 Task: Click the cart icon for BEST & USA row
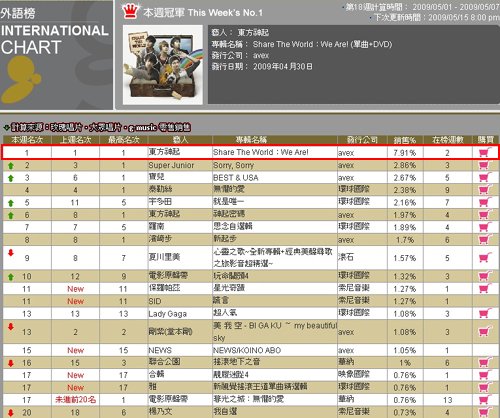pos(485,177)
